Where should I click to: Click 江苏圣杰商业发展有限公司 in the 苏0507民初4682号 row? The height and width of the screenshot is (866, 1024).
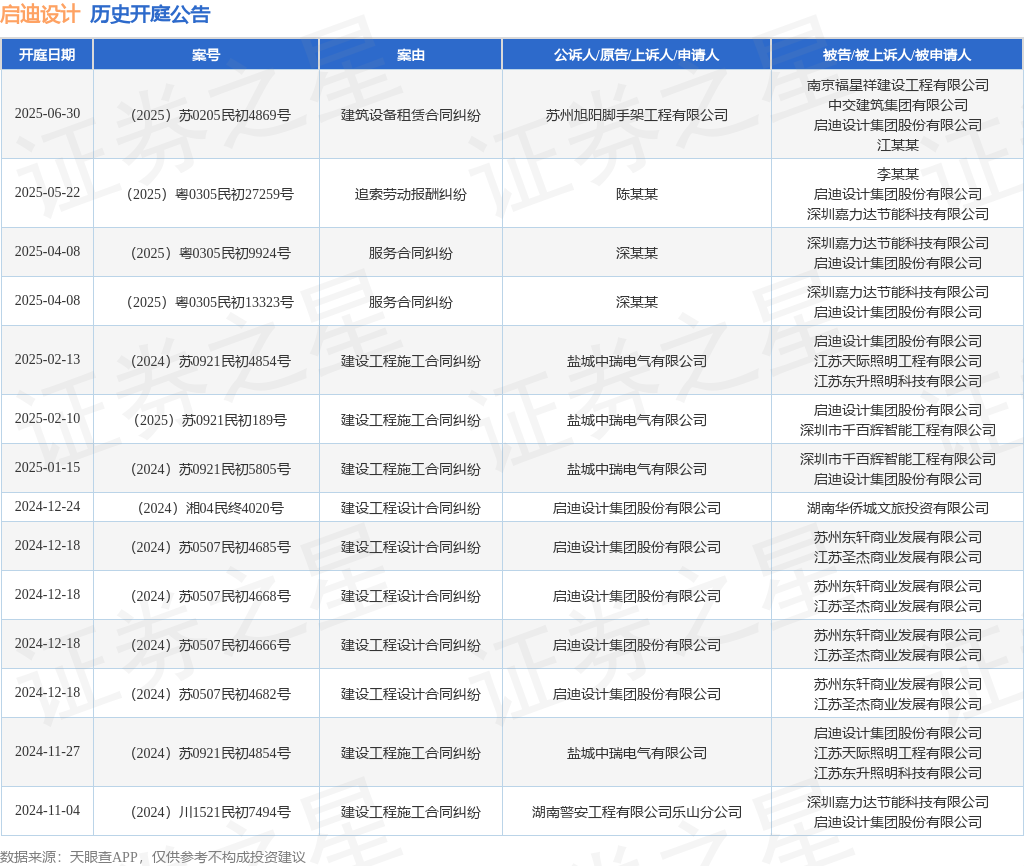pos(897,705)
